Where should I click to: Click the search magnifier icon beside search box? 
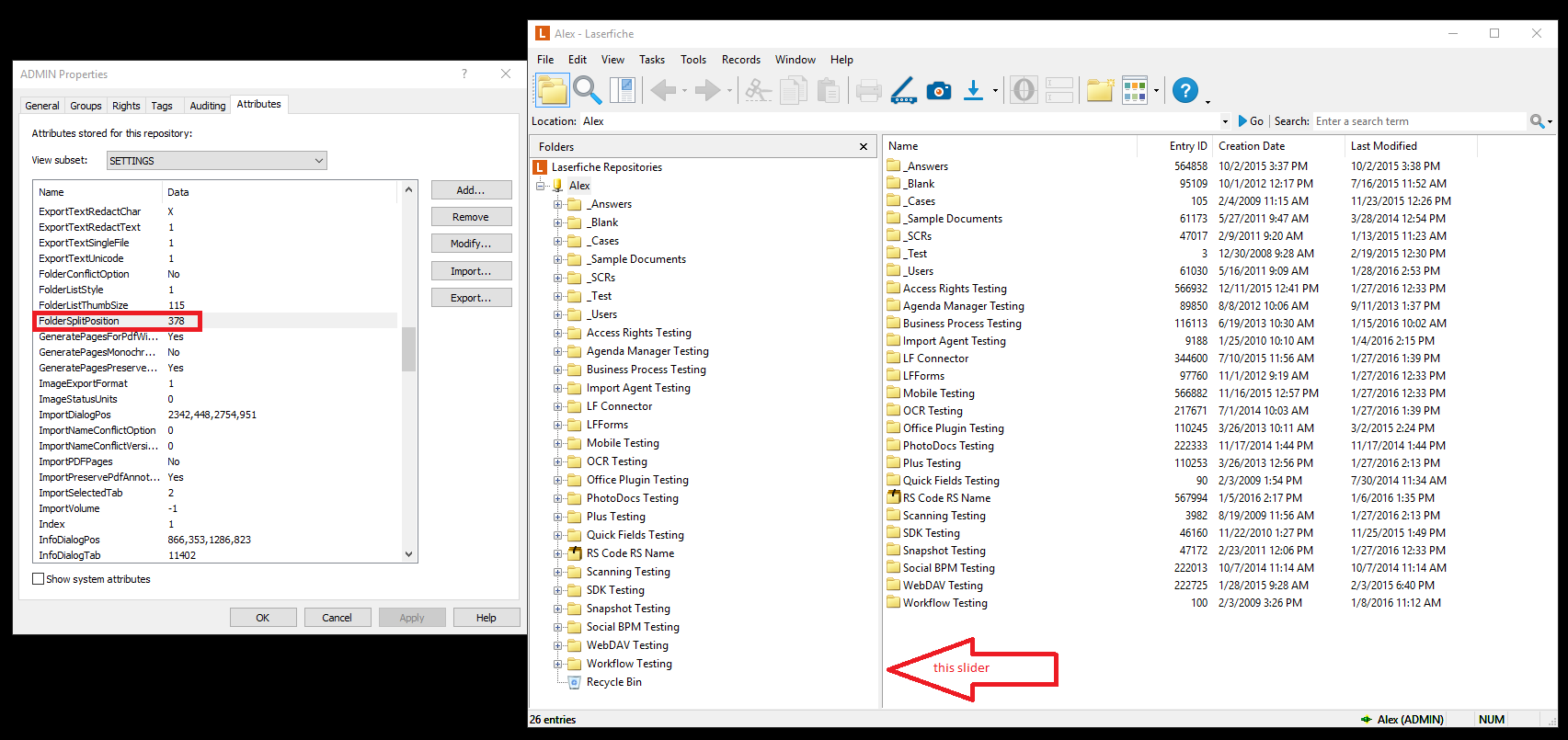(x=1537, y=121)
